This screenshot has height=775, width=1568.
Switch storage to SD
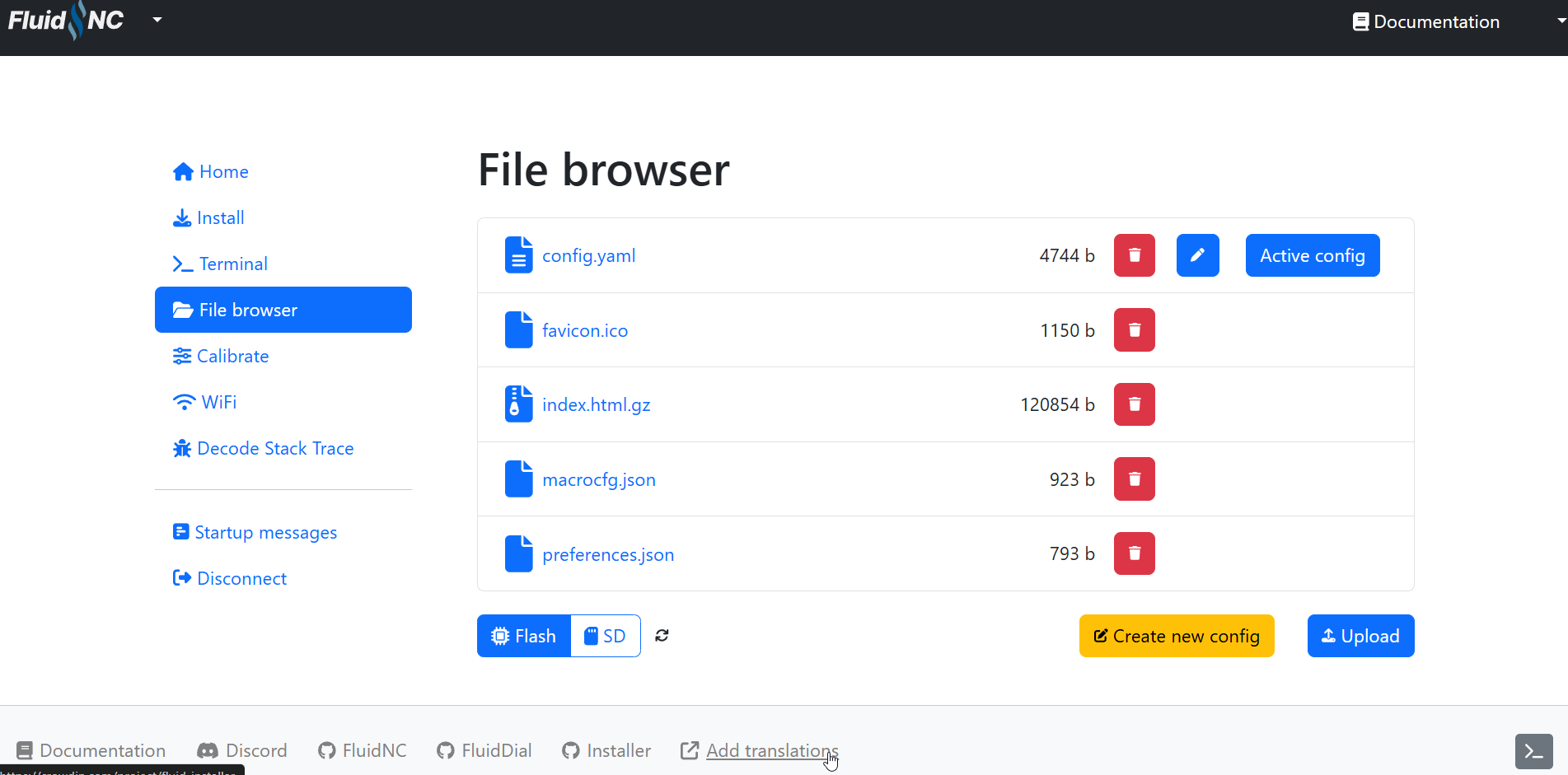[x=606, y=636]
